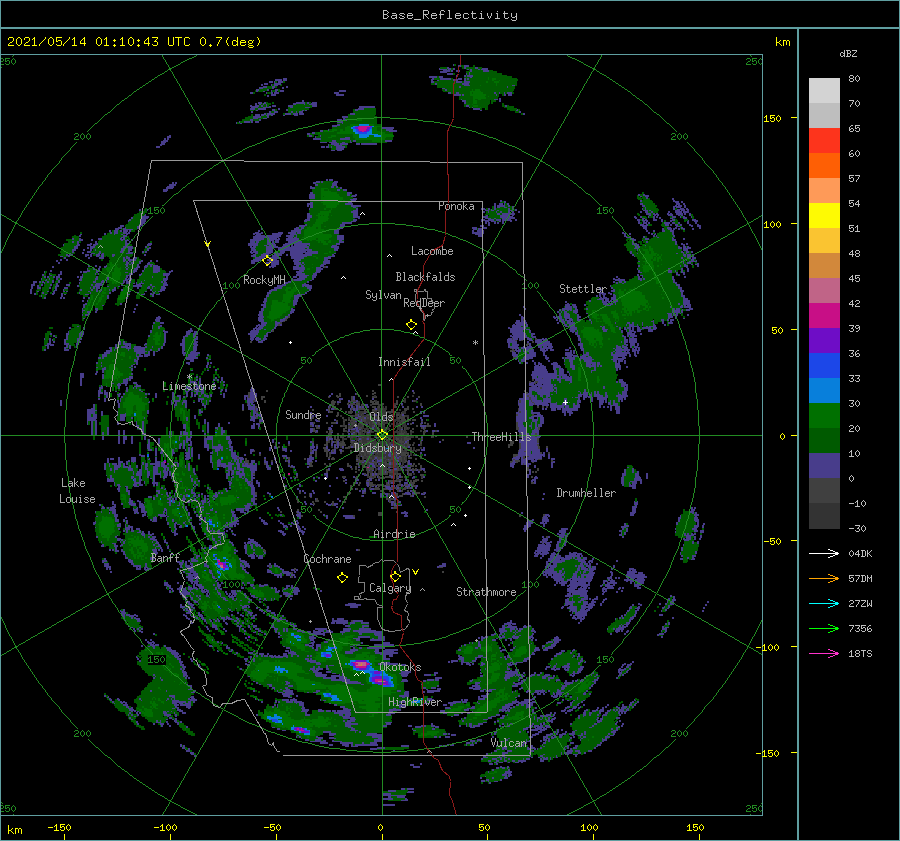
Task: Click the Limestone label
Action: 189,386
